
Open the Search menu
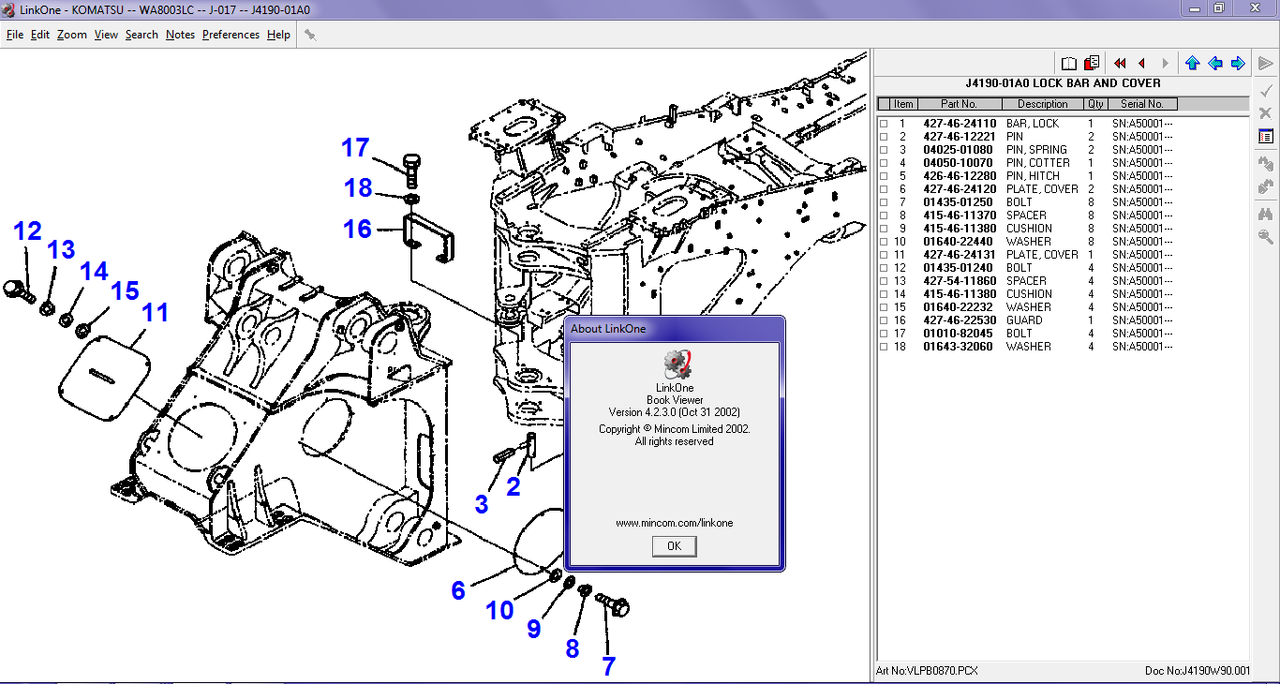pyautogui.click(x=142, y=34)
